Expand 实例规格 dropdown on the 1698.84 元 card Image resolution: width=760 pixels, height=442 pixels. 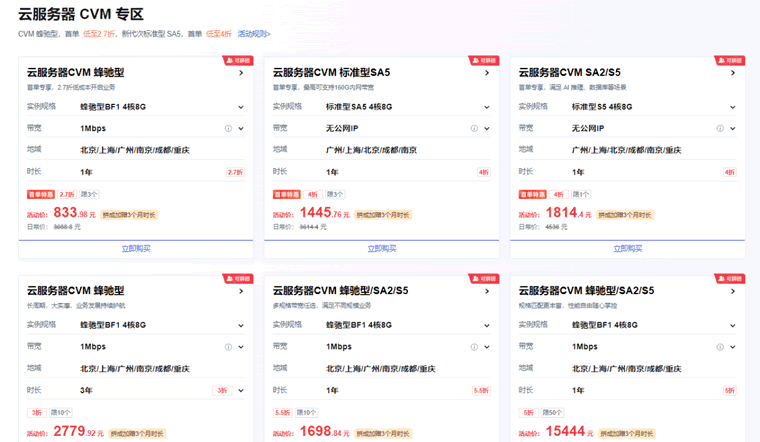pos(487,326)
